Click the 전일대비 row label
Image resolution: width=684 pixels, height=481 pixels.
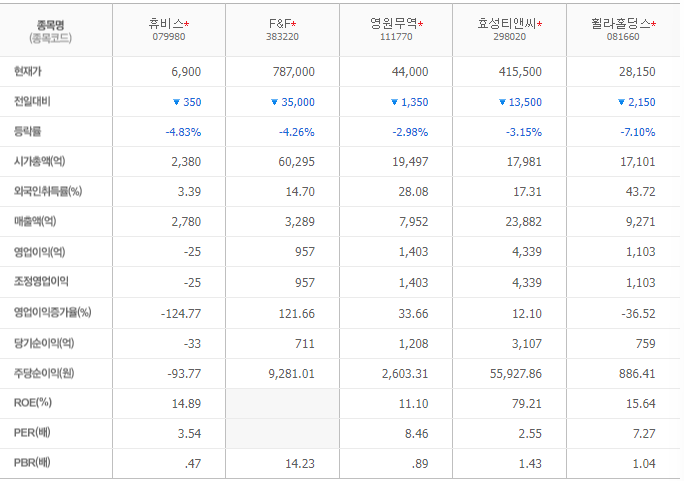pyautogui.click(x=32, y=102)
